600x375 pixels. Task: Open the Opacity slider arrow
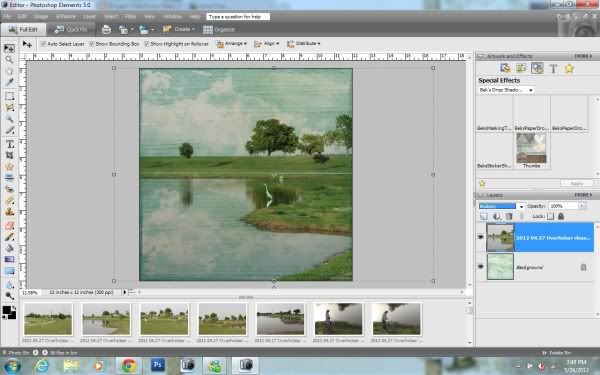582,206
